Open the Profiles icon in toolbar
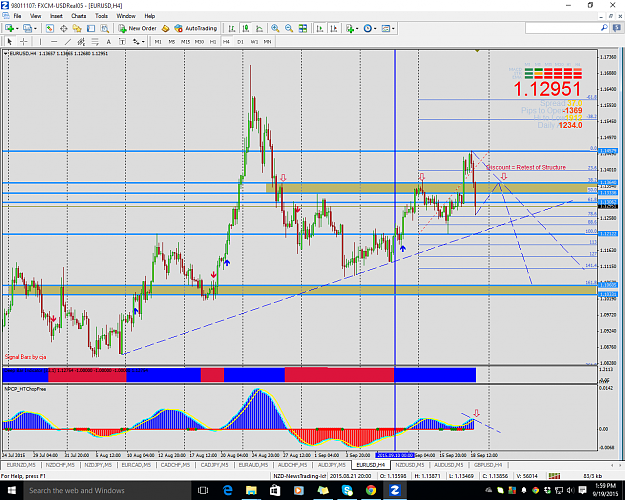 tap(27, 28)
